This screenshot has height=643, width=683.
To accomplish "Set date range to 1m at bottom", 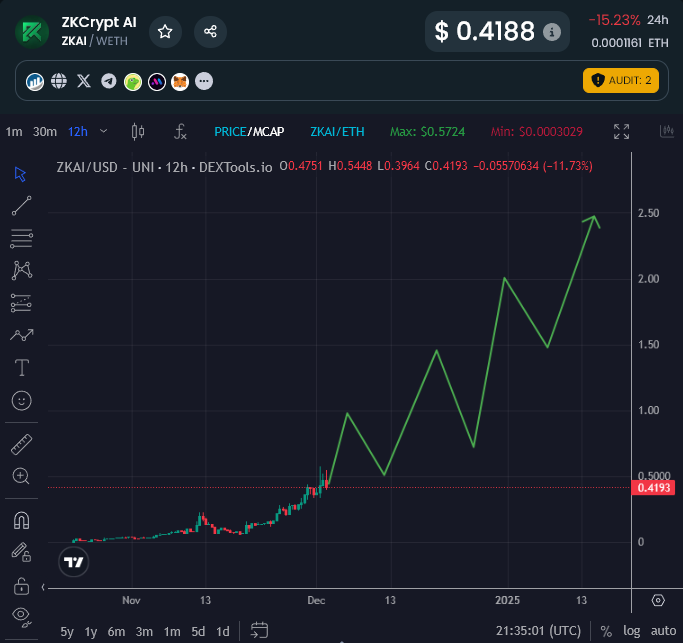I will tap(172, 632).
